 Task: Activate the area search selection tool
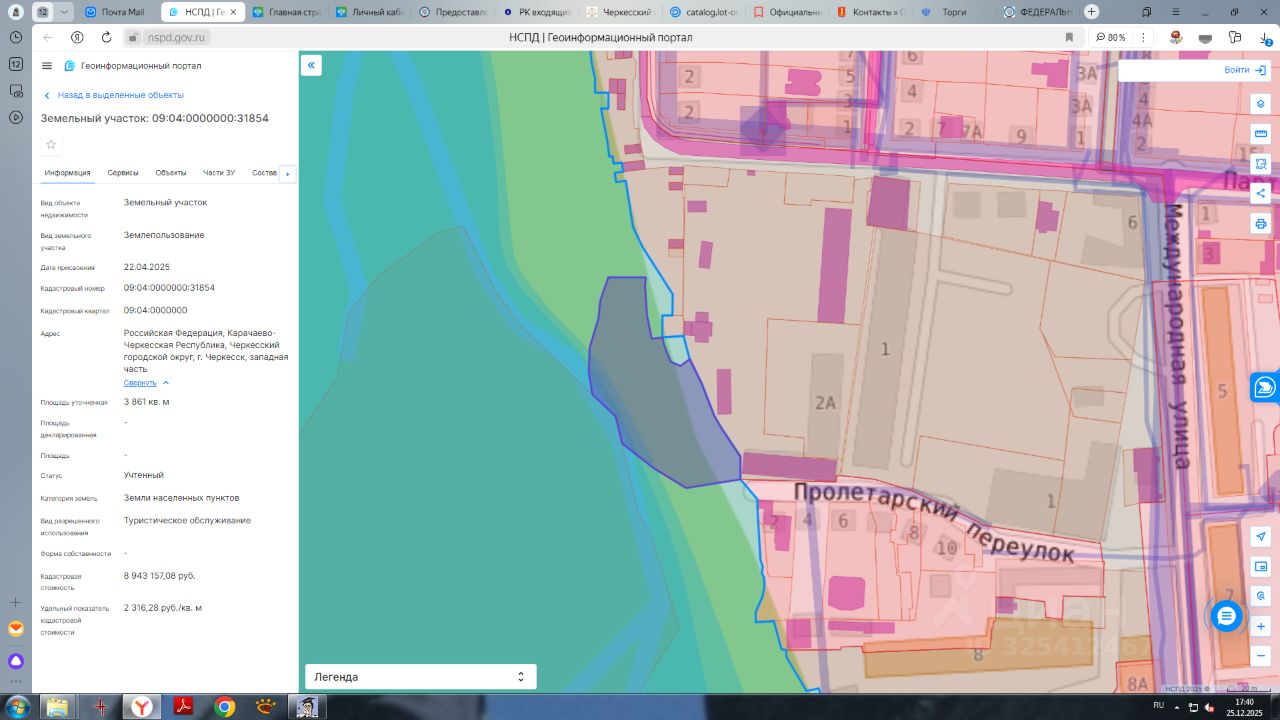click(x=1261, y=164)
